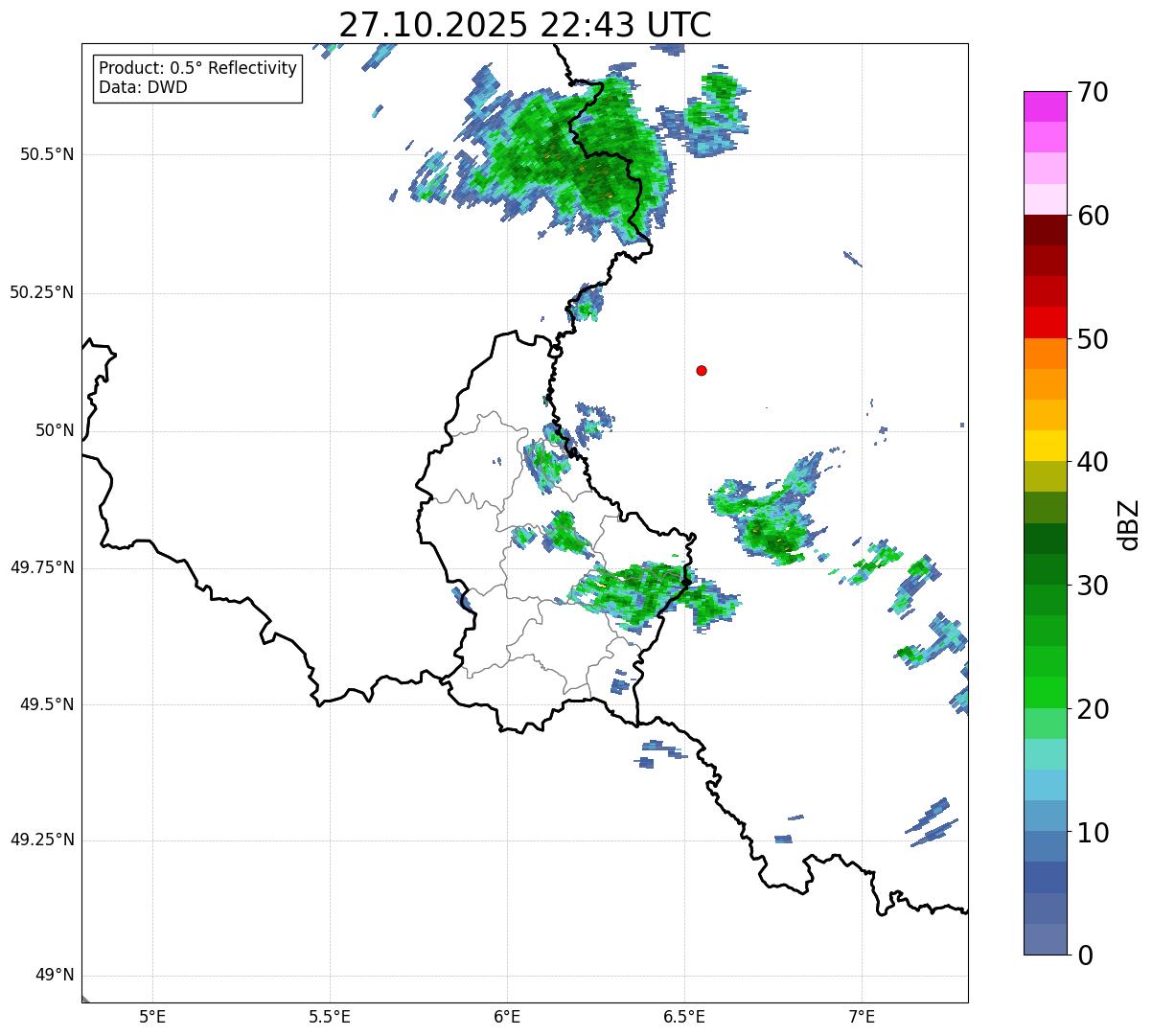This screenshot has width=1152, height=1036.
Task: Click the magenta top colorbar segment
Action: coord(1045,106)
